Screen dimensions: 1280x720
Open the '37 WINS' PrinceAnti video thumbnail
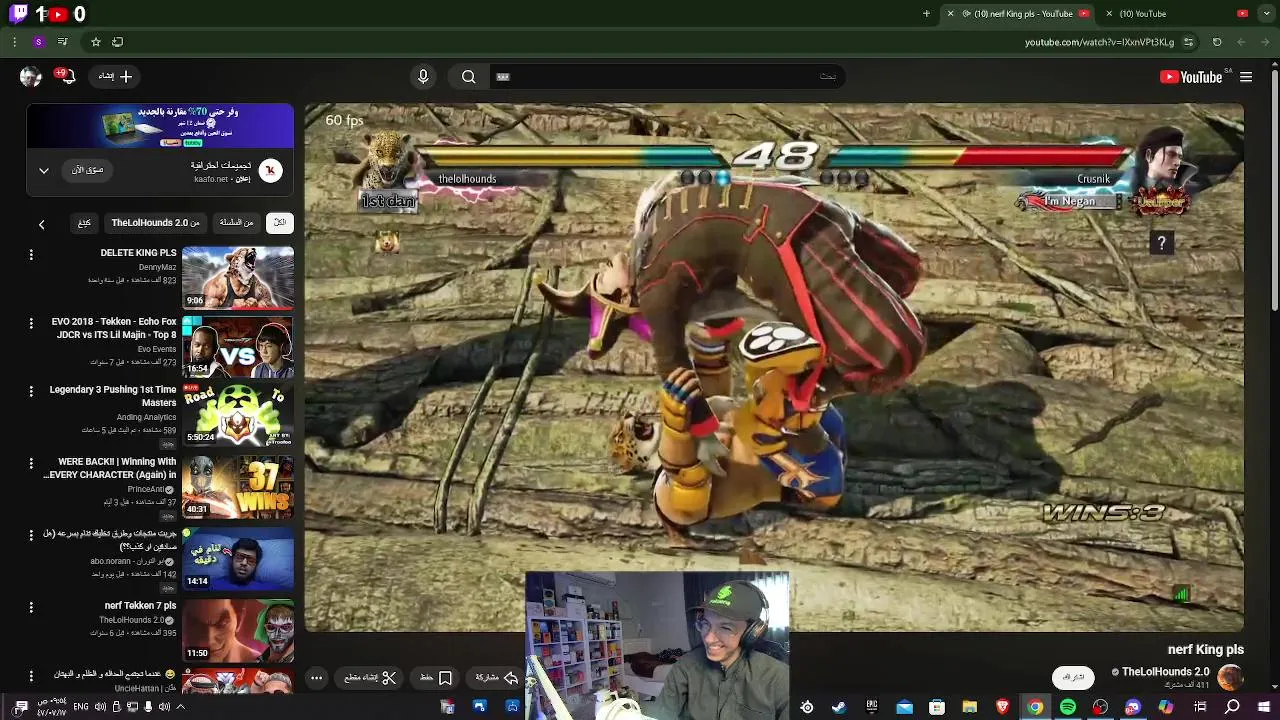pos(238,486)
